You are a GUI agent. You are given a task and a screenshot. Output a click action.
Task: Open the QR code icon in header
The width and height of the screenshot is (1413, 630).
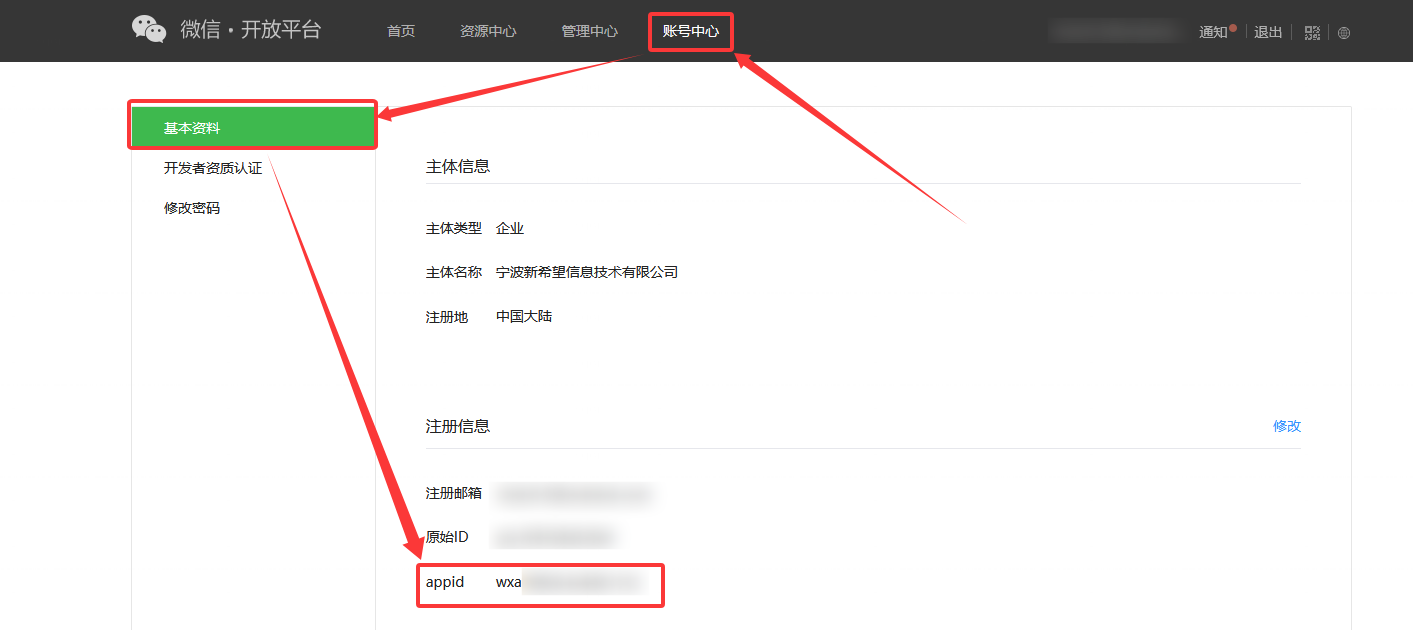pyautogui.click(x=1313, y=32)
